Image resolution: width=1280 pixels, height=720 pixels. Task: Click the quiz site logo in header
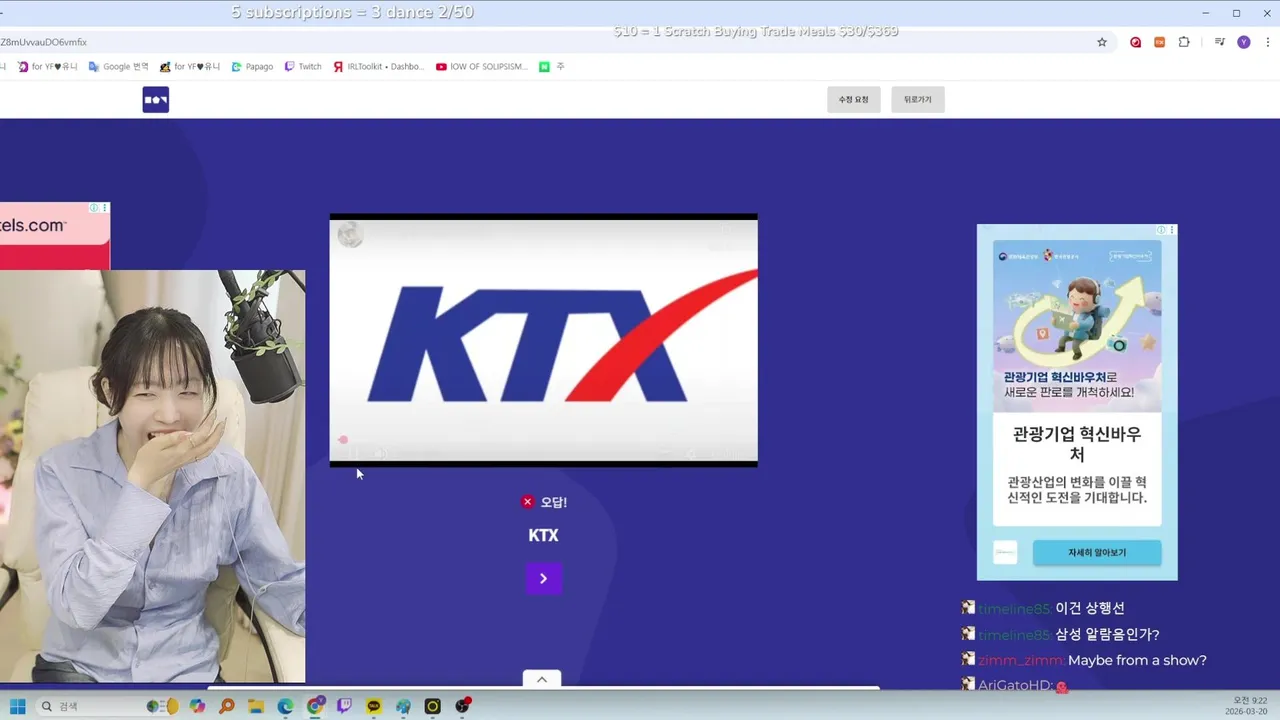[x=155, y=100]
